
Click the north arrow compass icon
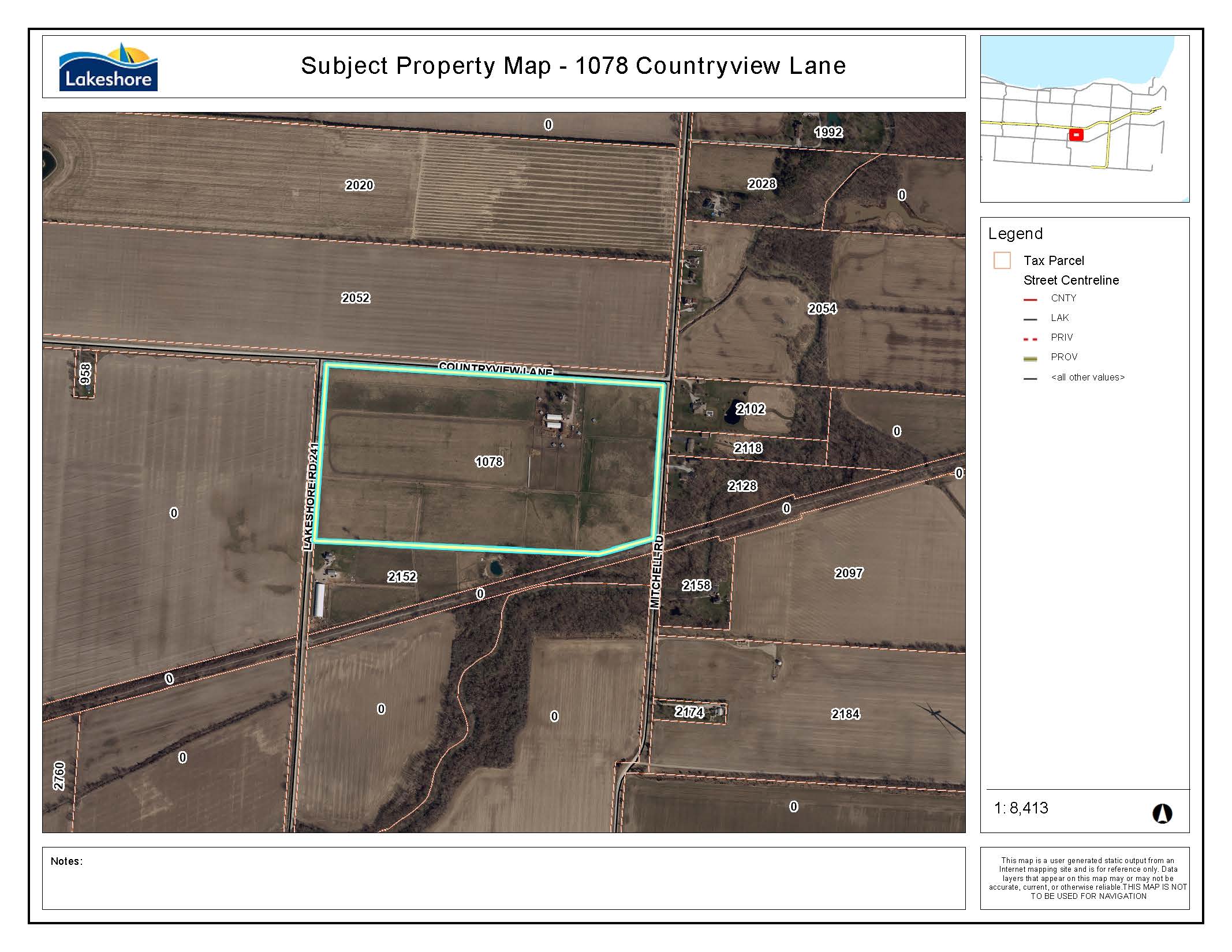point(1162,813)
